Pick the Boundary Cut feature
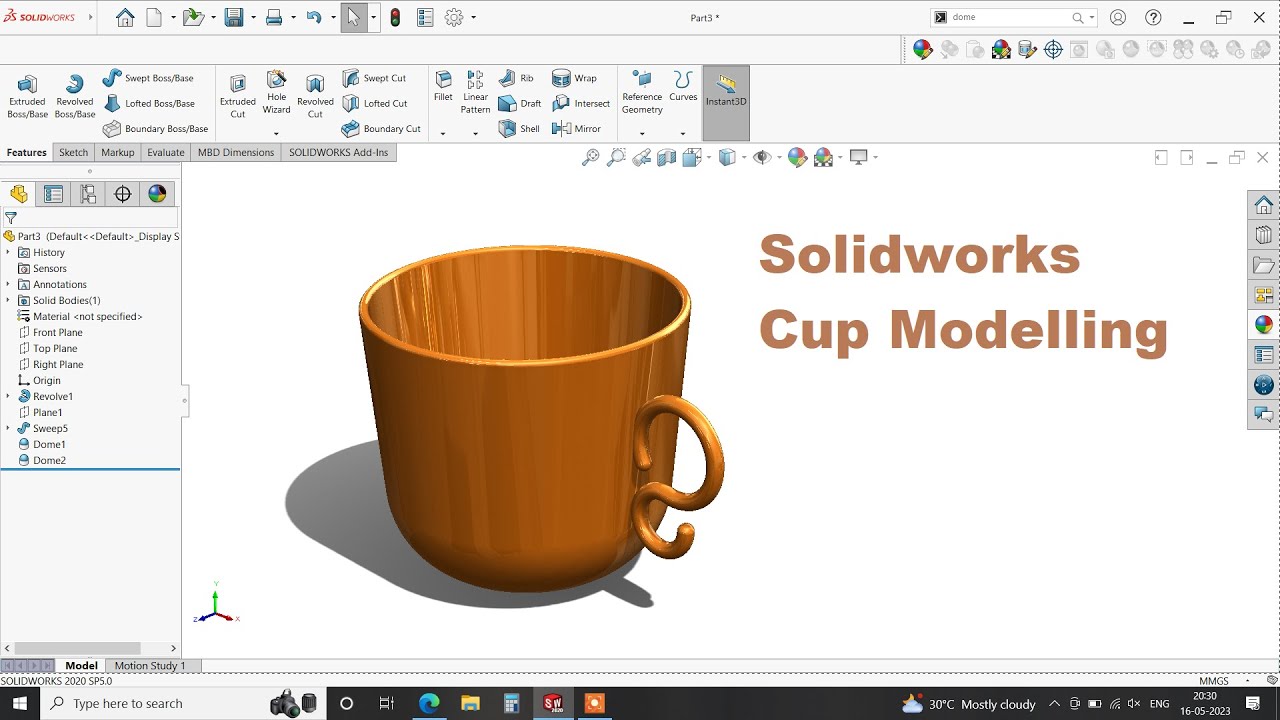Image resolution: width=1280 pixels, height=720 pixels. [381, 129]
